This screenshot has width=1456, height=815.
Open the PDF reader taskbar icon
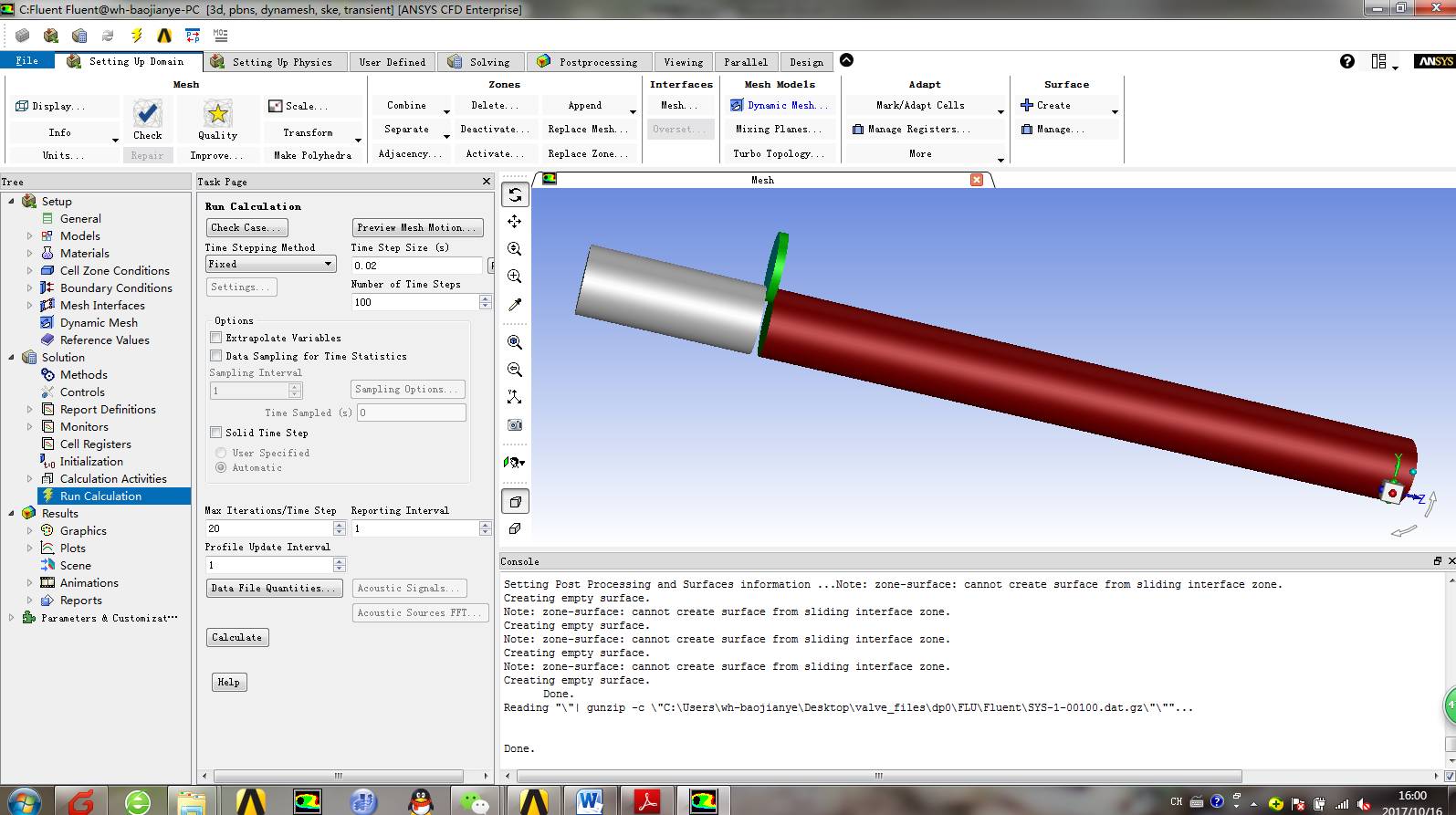click(x=646, y=801)
